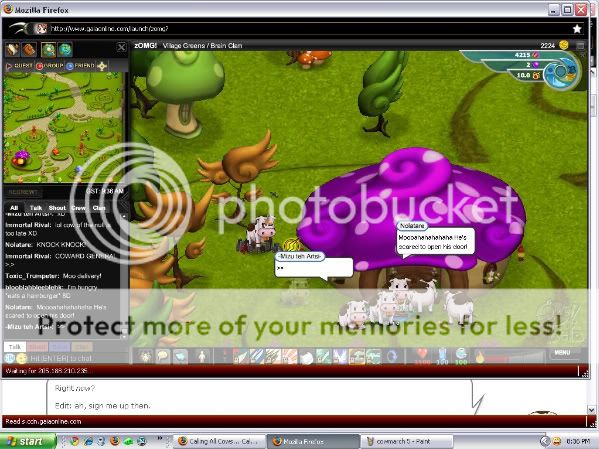Click the Nolatare player name tag
The width and height of the screenshot is (599, 449).
(412, 226)
